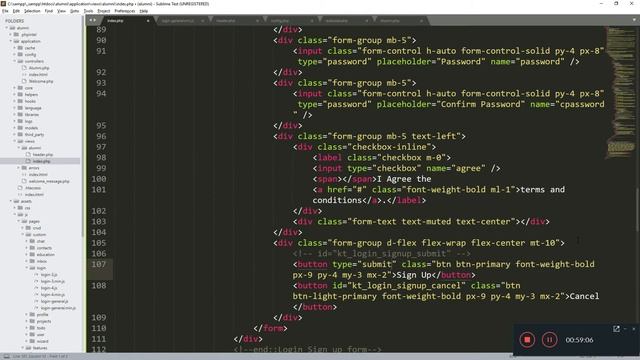Screen dimensions: 640x360
Task: Close the active index.php tab
Action: 148,20
